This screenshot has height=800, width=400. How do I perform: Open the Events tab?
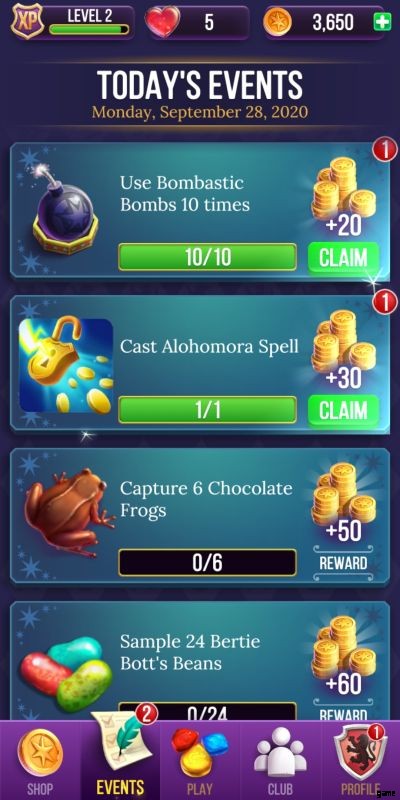(120, 756)
